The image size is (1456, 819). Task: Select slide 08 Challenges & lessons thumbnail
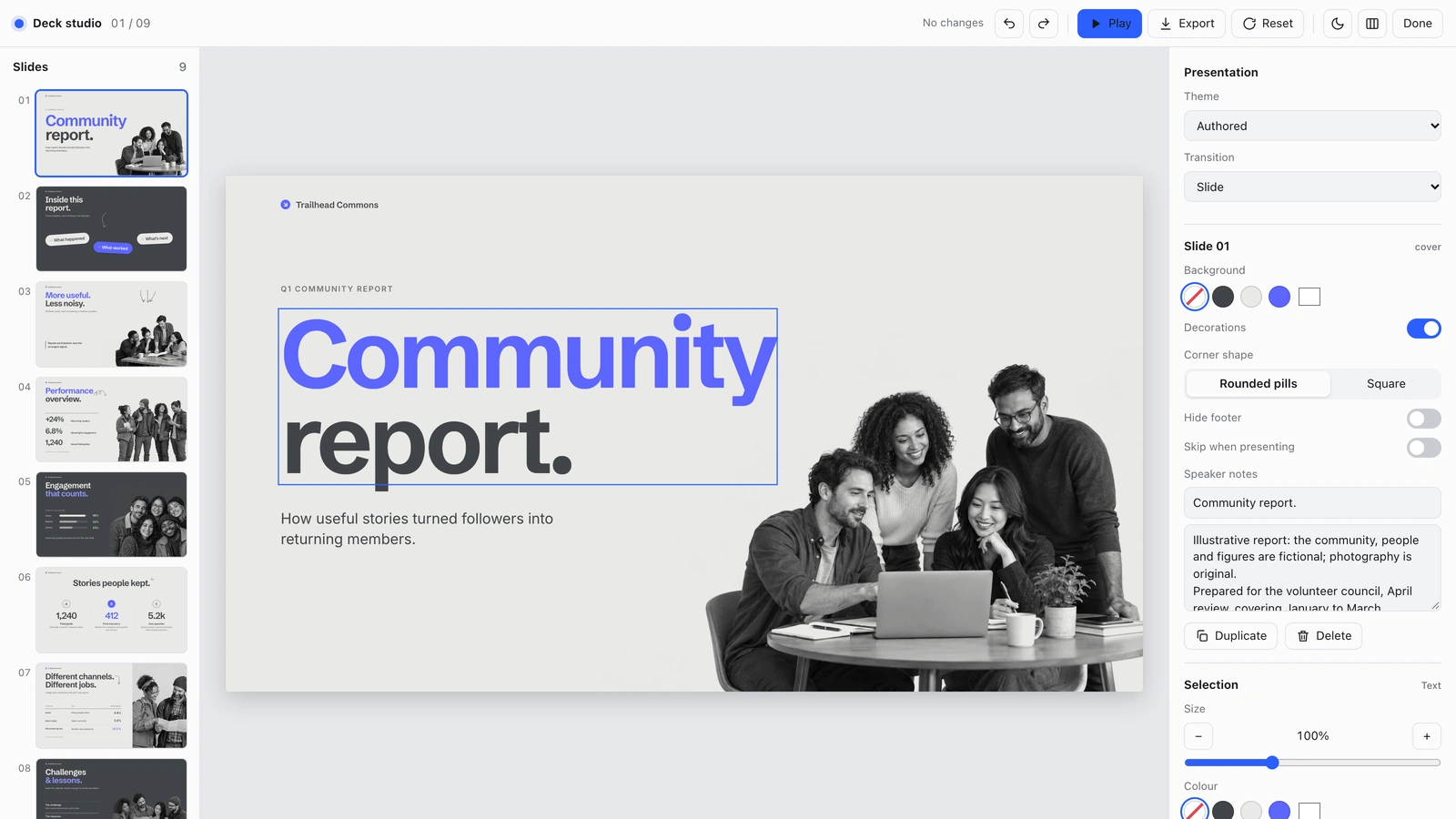tap(111, 789)
